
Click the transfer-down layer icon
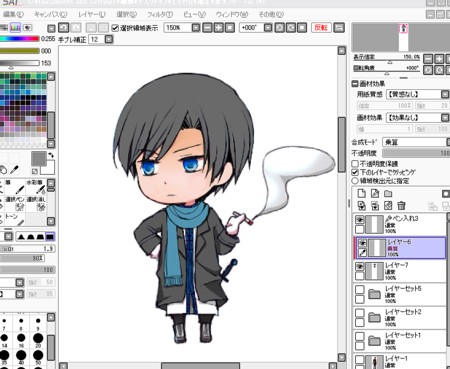(361, 205)
